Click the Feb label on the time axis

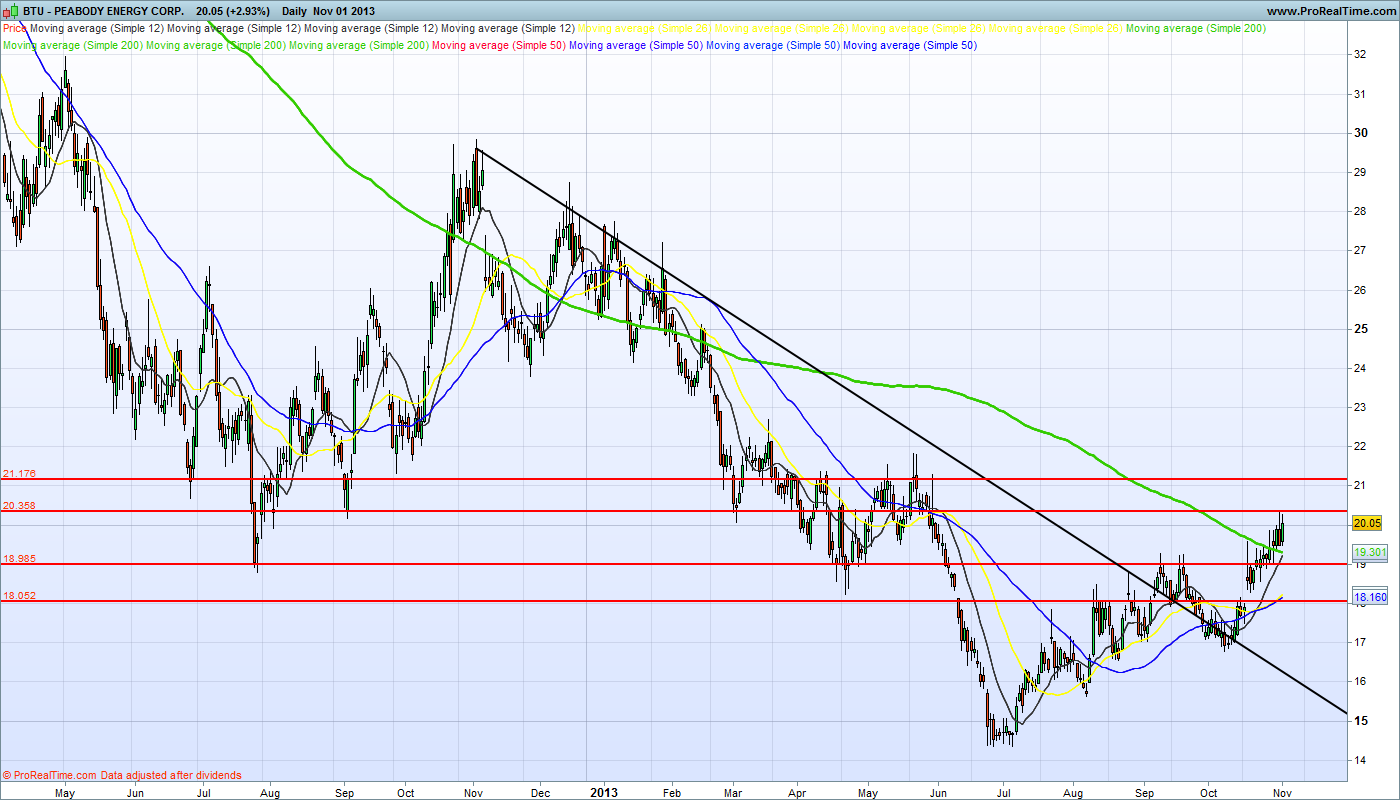tap(672, 792)
